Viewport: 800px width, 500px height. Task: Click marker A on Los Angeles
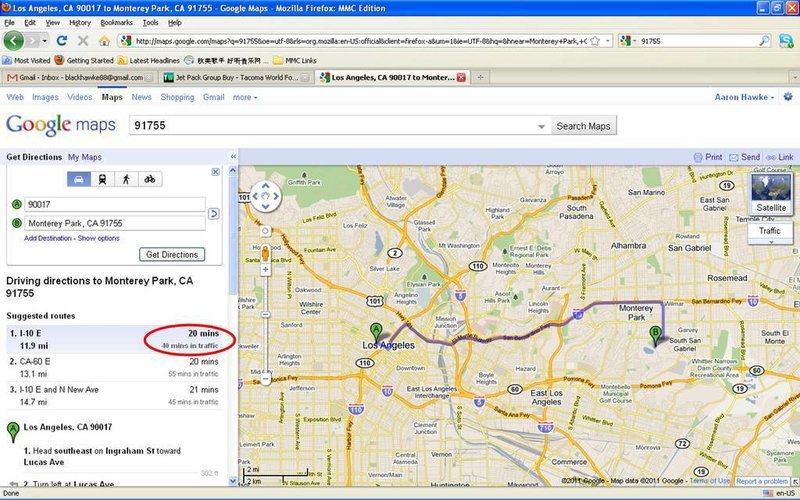coord(376,332)
